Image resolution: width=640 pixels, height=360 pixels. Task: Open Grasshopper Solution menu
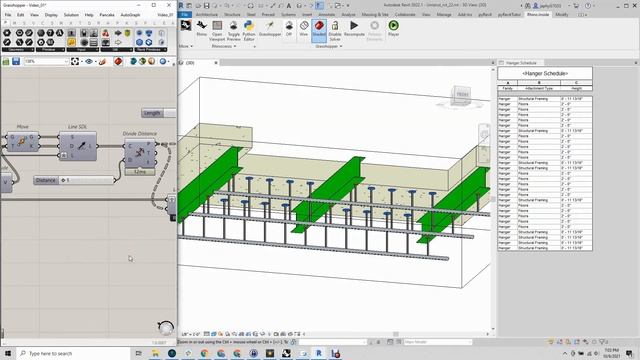pyautogui.click(x=71, y=15)
